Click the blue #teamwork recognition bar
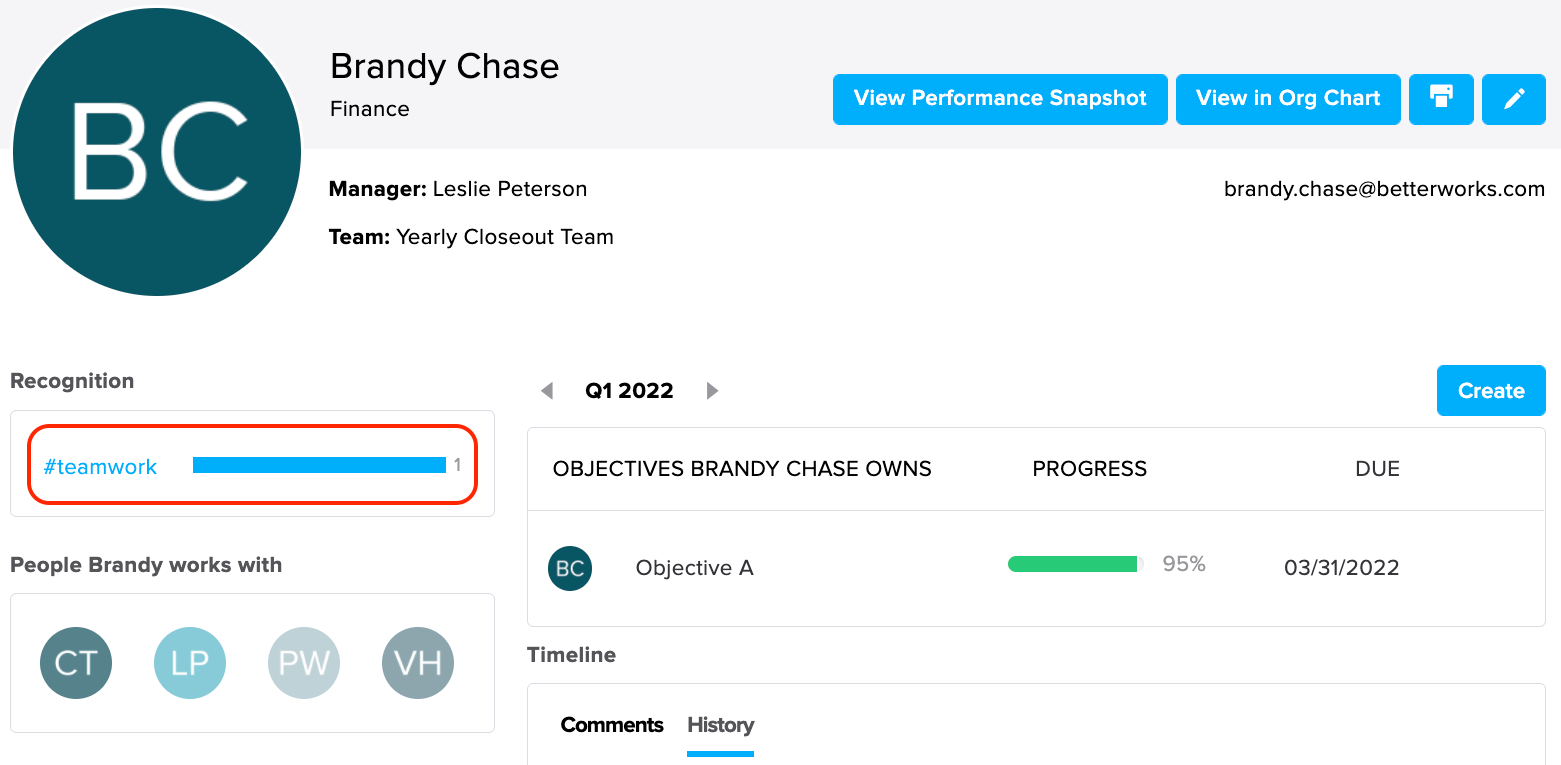Image resolution: width=1561 pixels, height=765 pixels. click(x=319, y=465)
